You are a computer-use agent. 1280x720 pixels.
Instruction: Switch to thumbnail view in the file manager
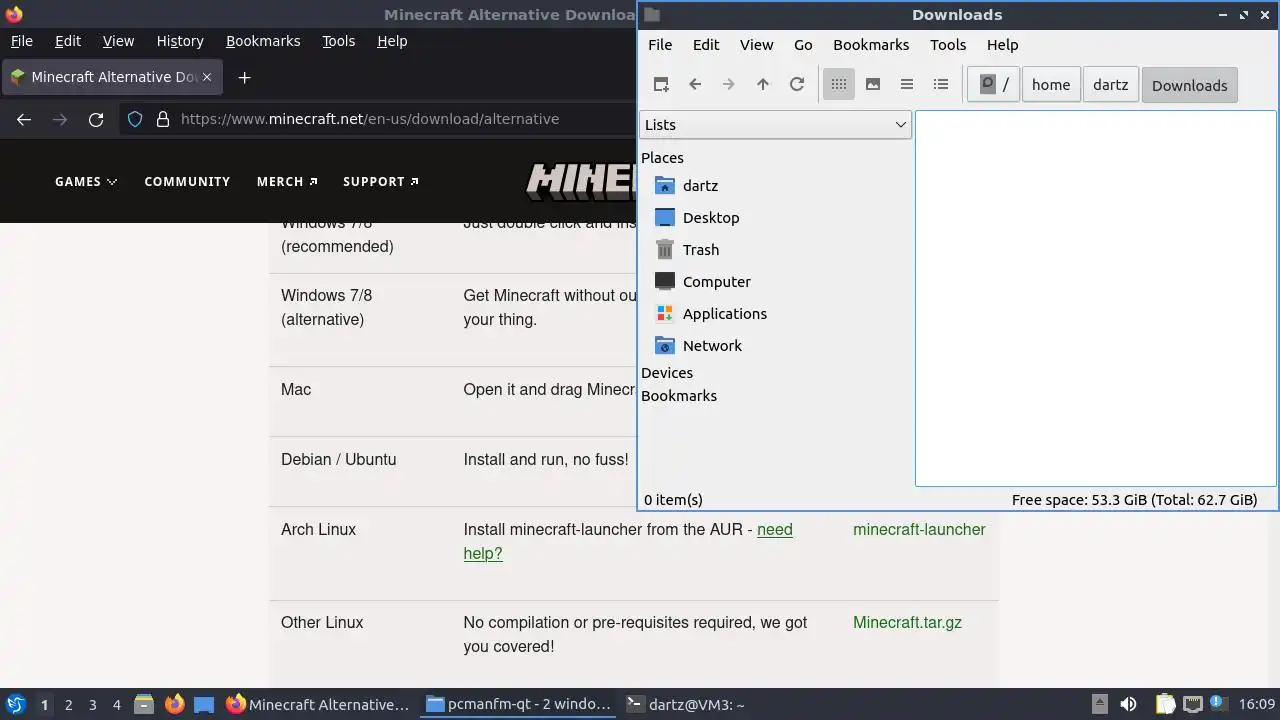[x=873, y=85]
